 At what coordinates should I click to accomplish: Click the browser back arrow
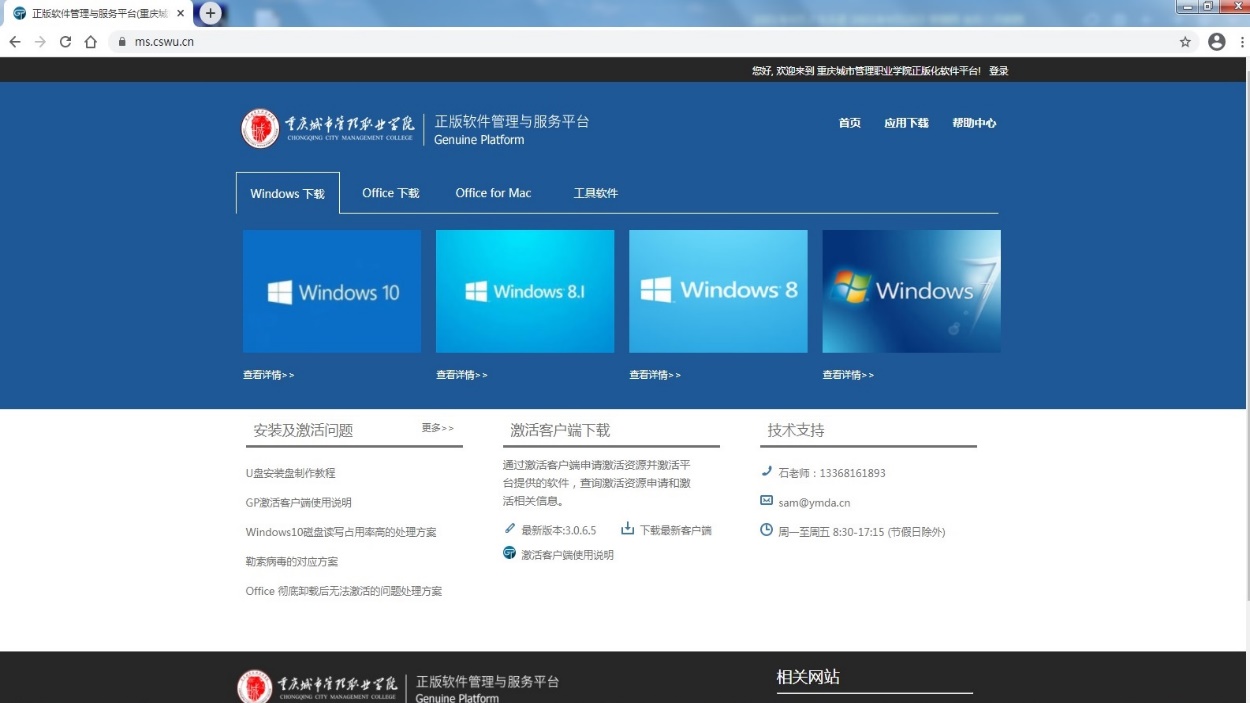point(15,42)
